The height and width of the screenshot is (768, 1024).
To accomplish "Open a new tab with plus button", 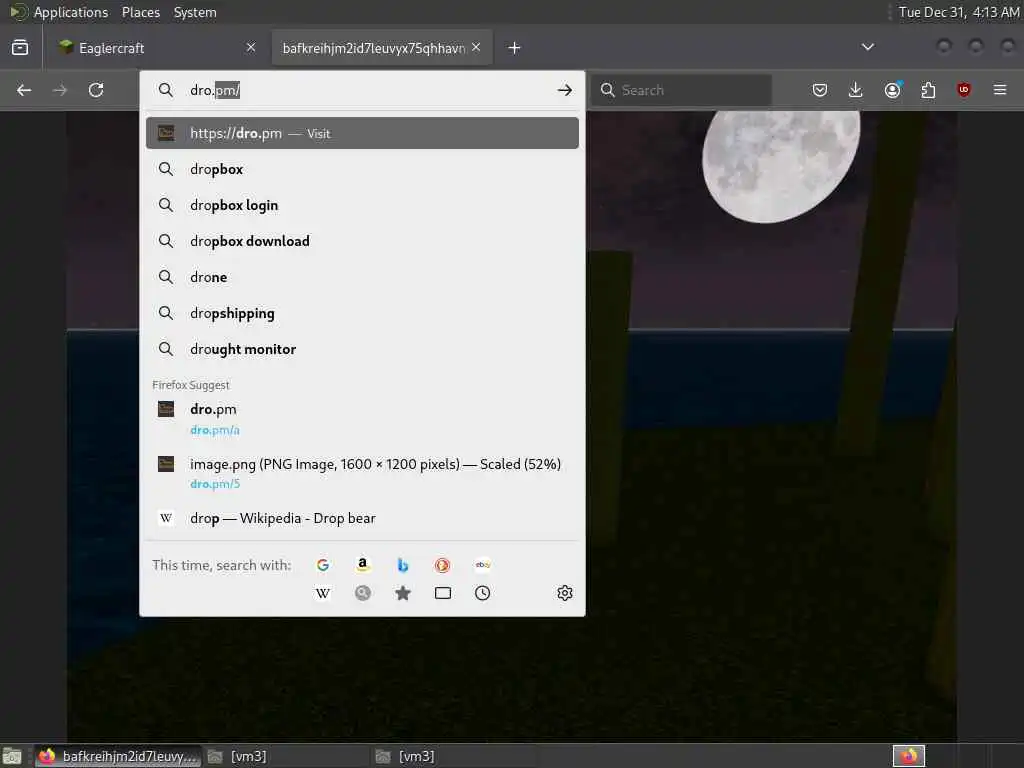I will pyautogui.click(x=515, y=48).
